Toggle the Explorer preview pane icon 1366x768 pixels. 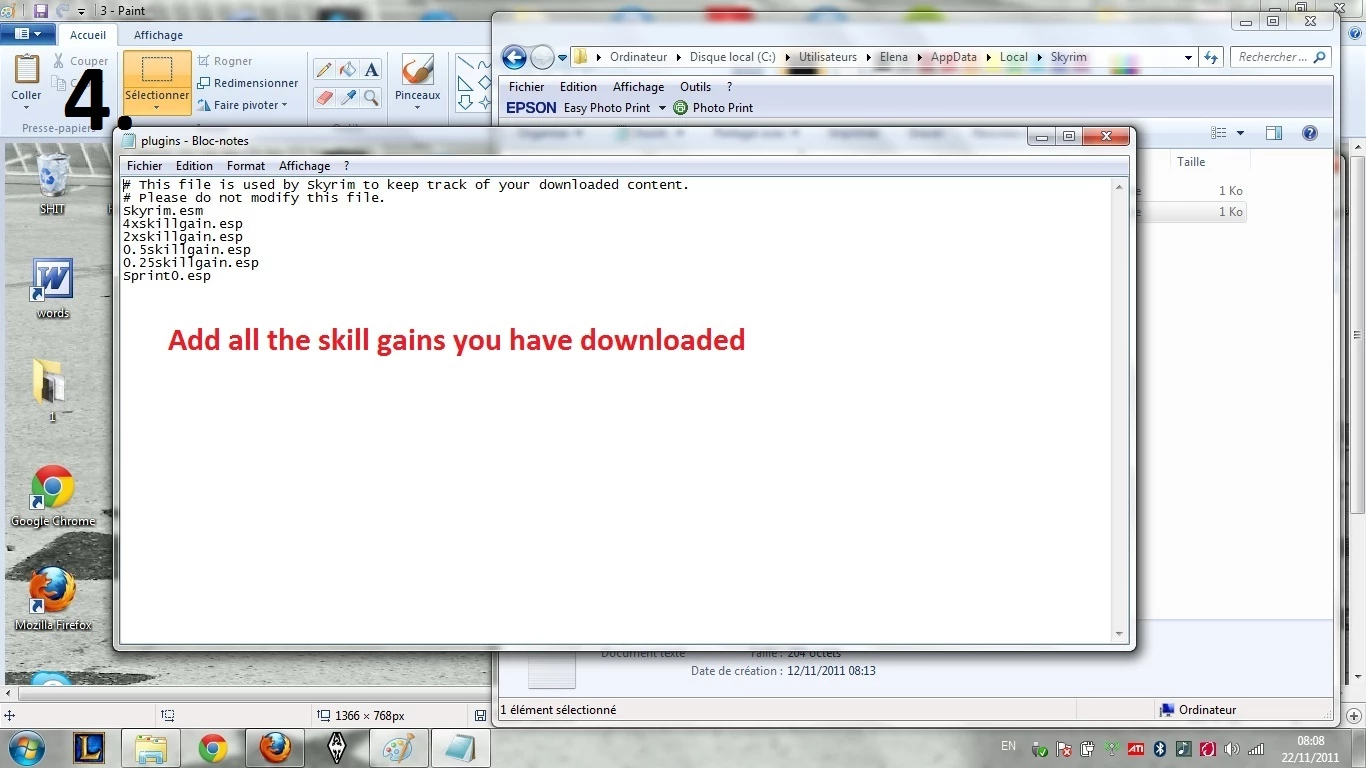click(x=1274, y=133)
